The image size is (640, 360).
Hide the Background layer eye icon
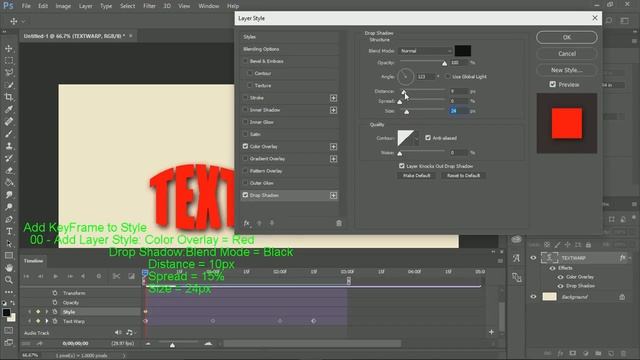[x=533, y=297]
